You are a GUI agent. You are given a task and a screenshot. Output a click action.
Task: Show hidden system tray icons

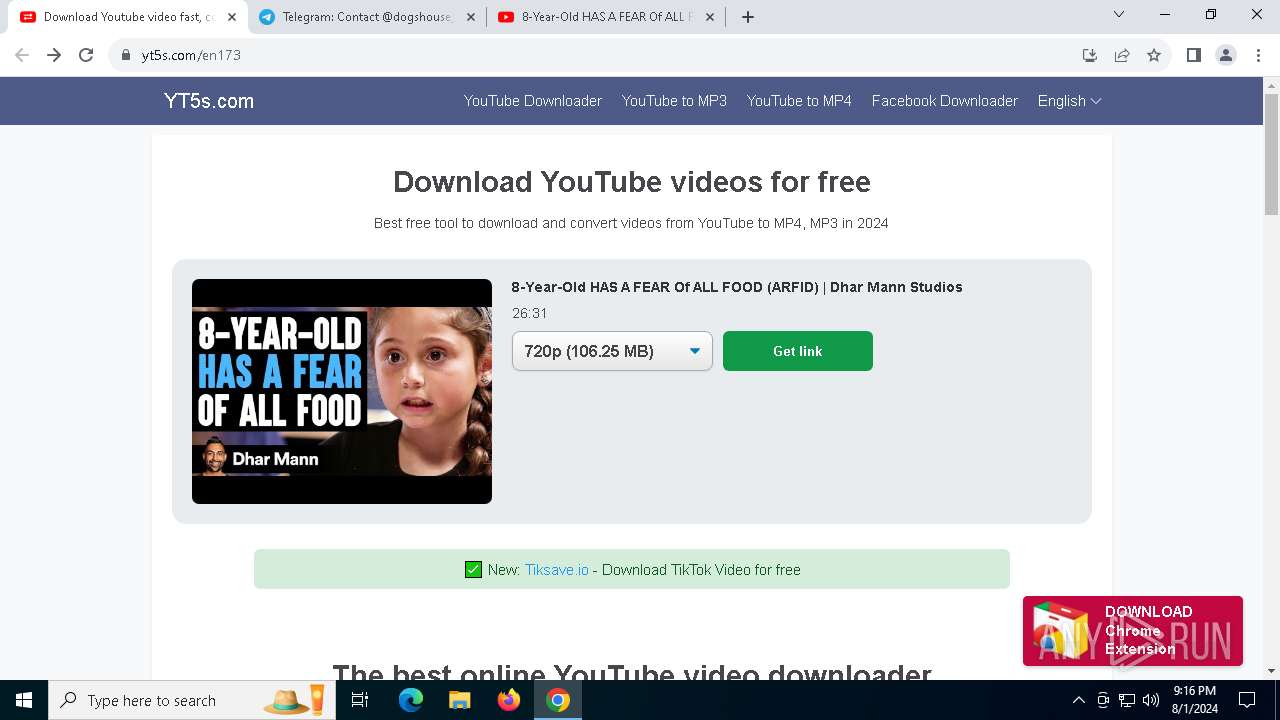coord(1078,700)
